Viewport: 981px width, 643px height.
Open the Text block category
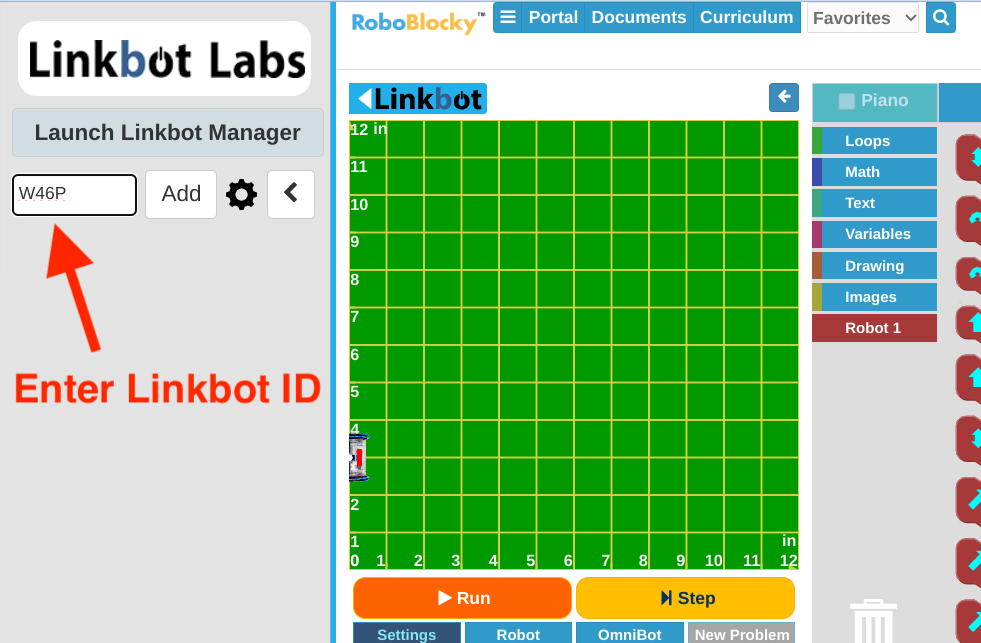(875, 203)
